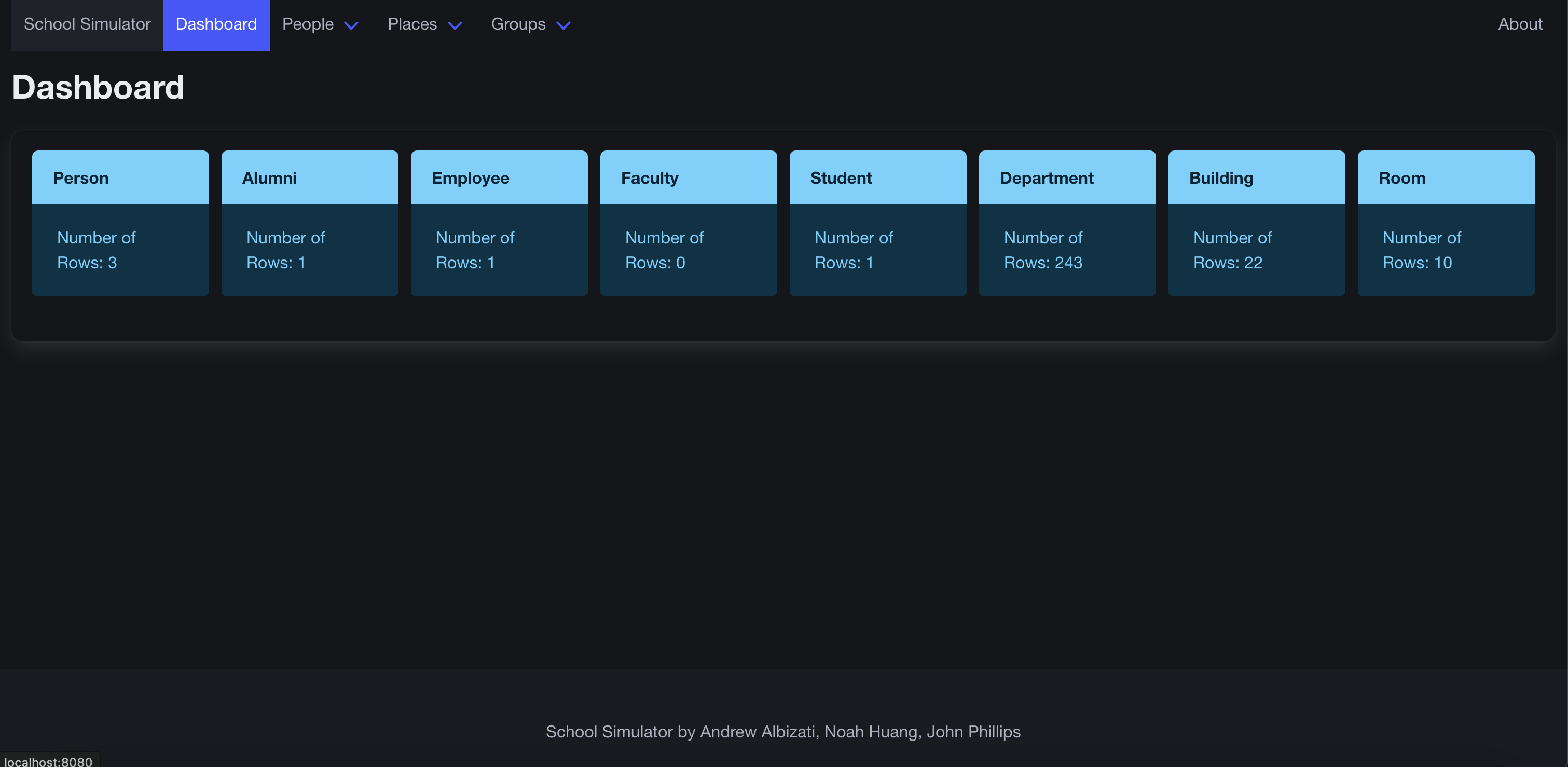Select the Building card header
Screen dimensions: 1568x767
pos(1256,178)
